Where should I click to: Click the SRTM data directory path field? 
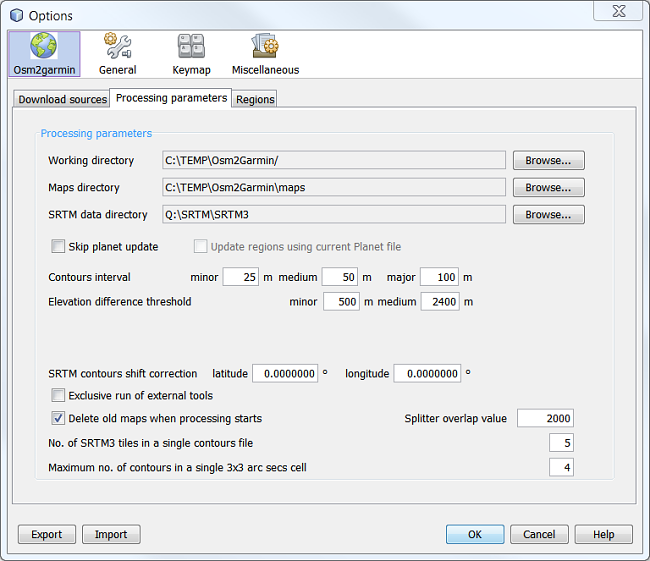(x=334, y=214)
